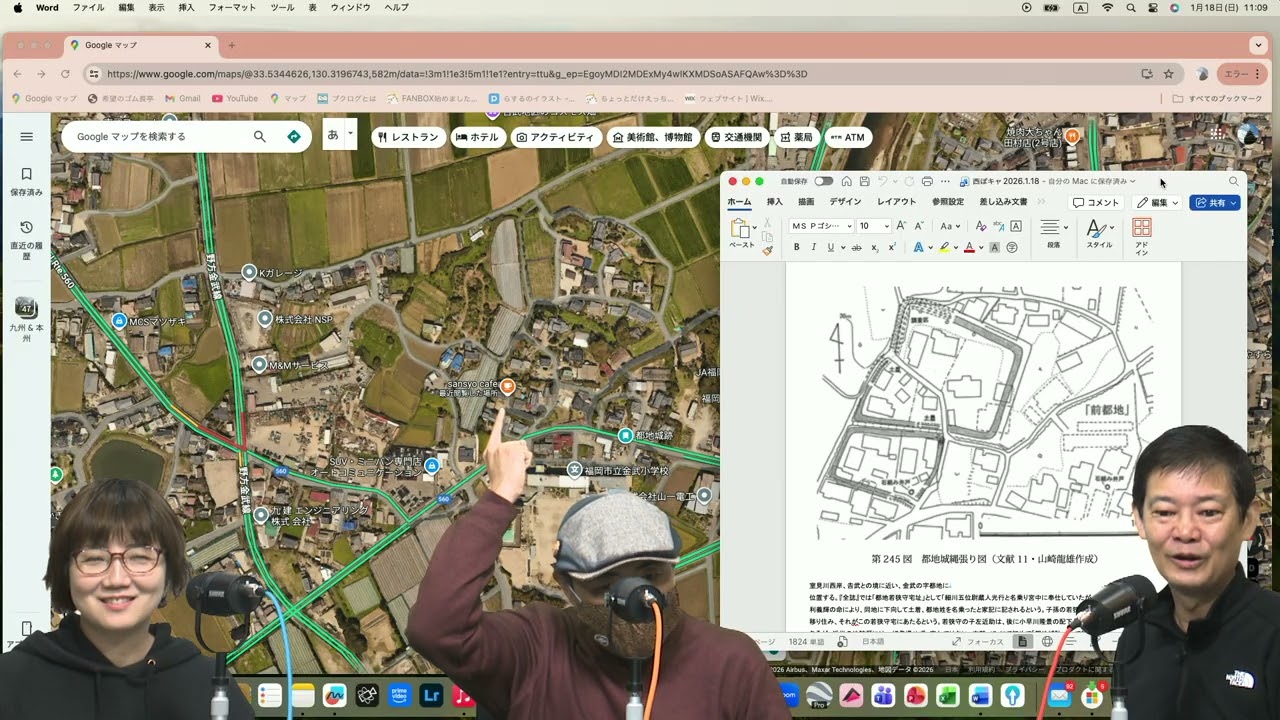1280x720 pixels.
Task: Show more ribbon tabs chevron
Action: (x=1041, y=202)
